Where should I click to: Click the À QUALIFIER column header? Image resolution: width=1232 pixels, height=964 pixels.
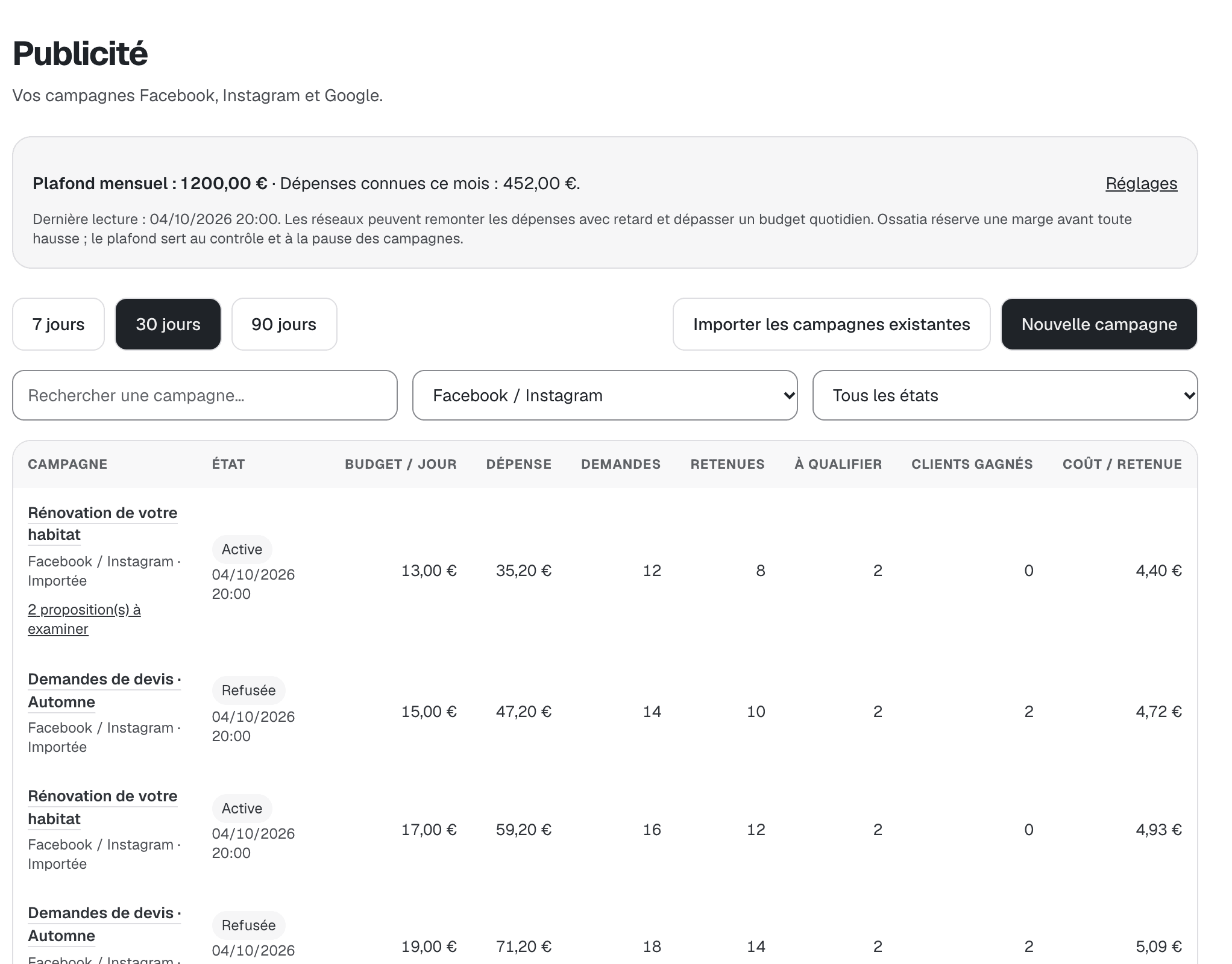(838, 464)
